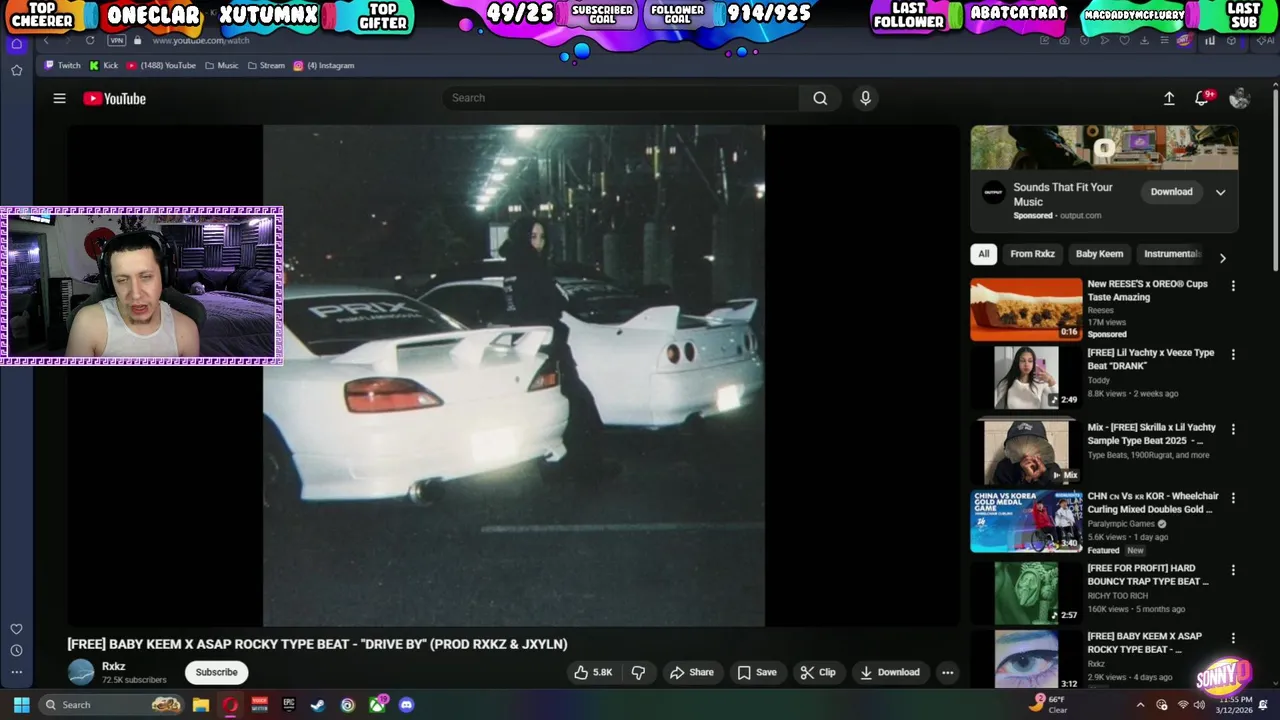Start voice search with the microphone icon

[865, 98]
